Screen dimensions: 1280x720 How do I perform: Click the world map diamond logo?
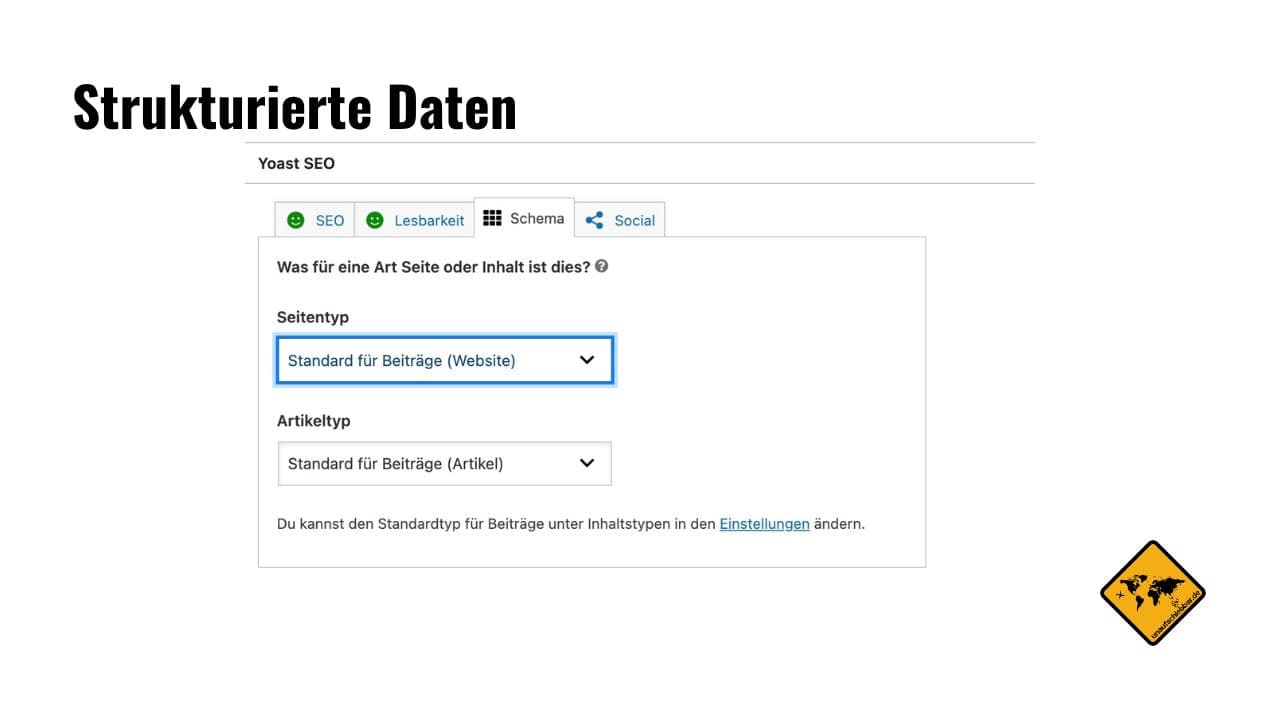pyautogui.click(x=1153, y=593)
